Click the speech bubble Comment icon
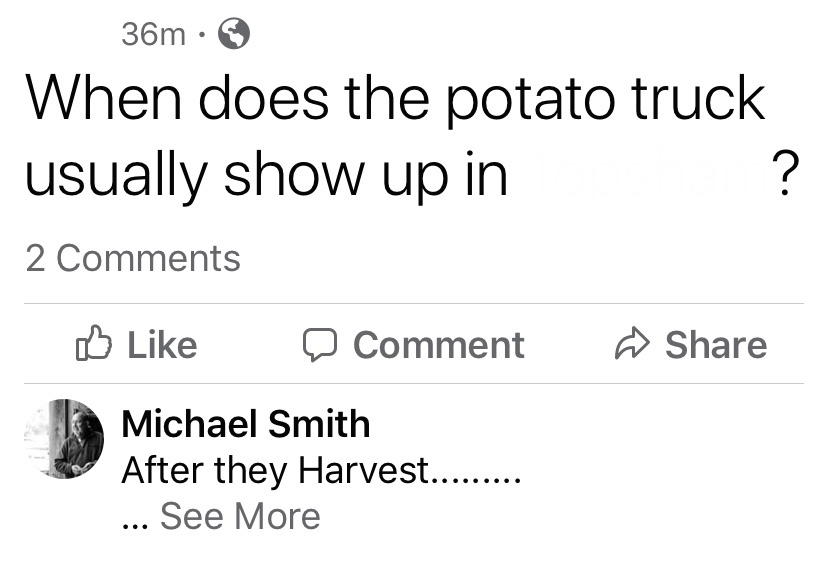Image resolution: width=828 pixels, height=568 pixels. click(319, 345)
